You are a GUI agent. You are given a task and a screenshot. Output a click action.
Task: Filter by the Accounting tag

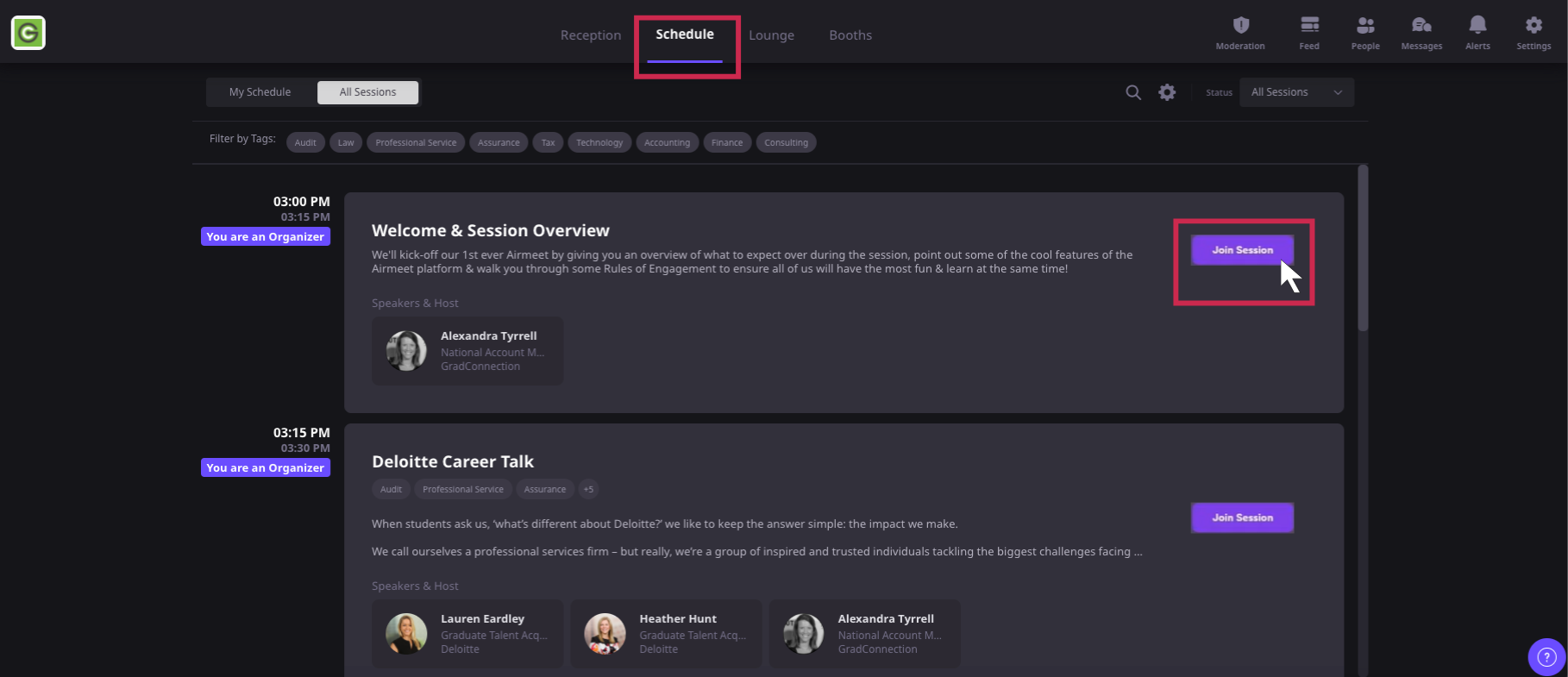pyautogui.click(x=667, y=142)
